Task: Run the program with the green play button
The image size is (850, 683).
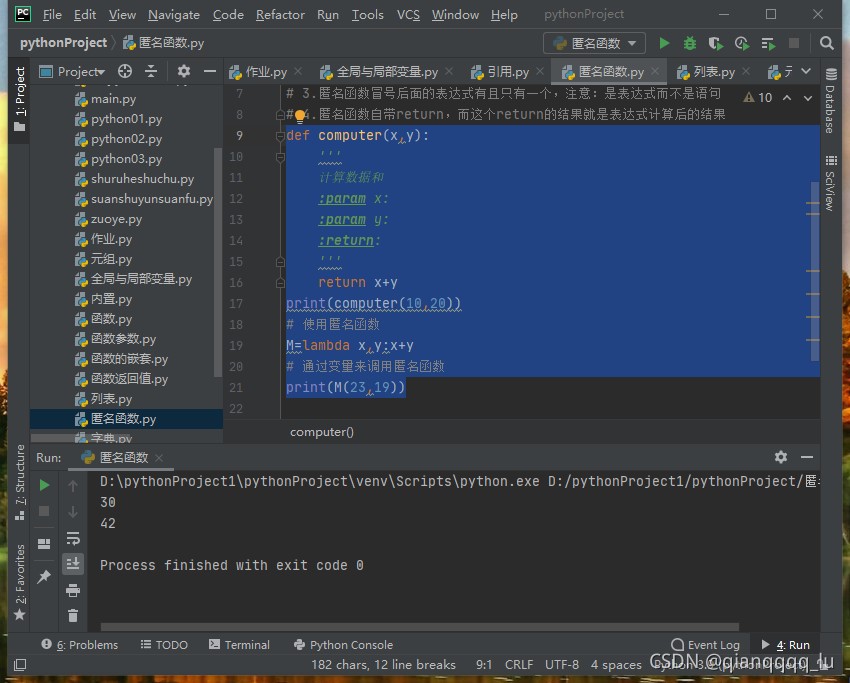Action: 664,43
